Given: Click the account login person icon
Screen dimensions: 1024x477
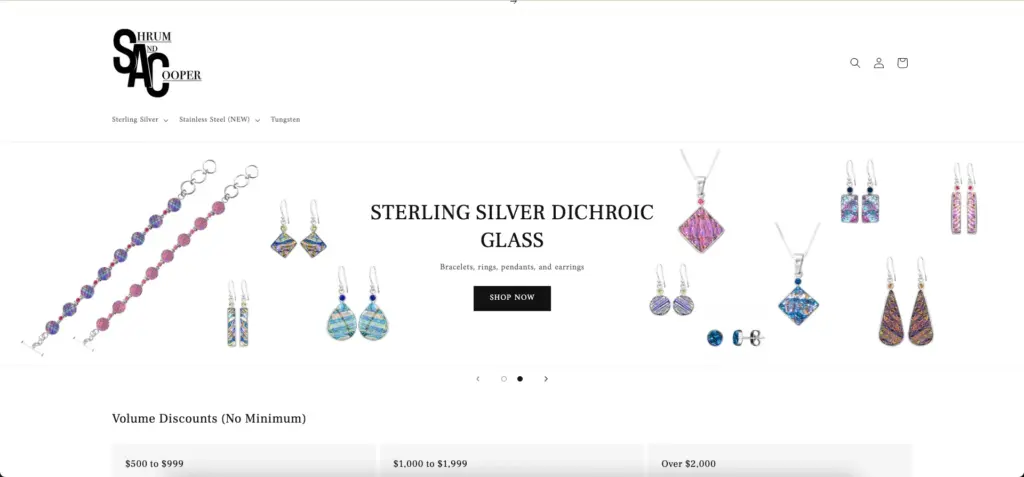Looking at the screenshot, I should 879,63.
